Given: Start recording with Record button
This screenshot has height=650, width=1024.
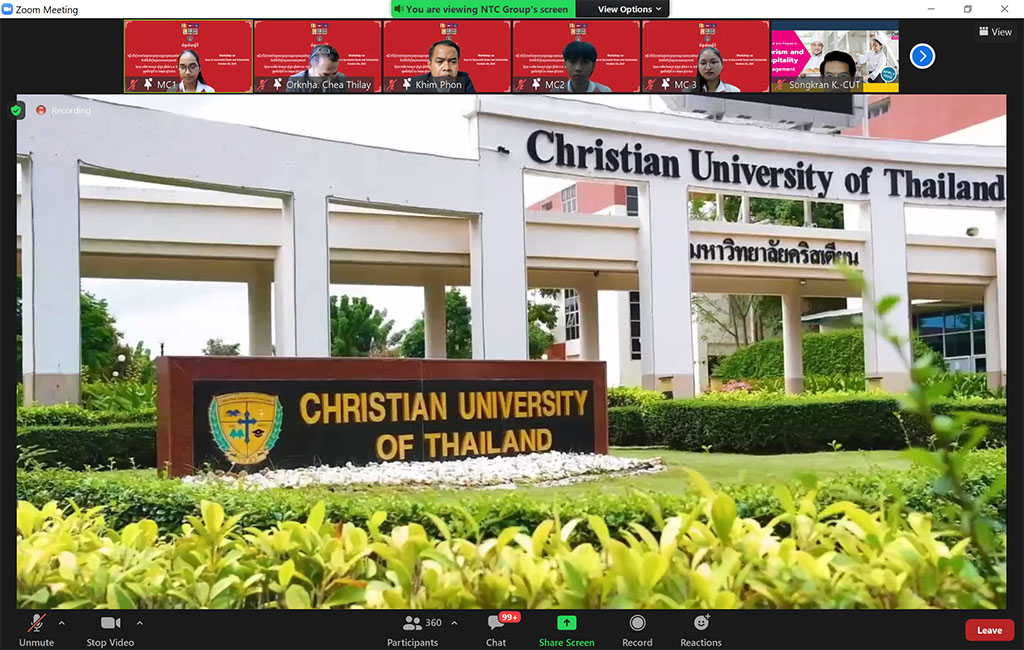Looking at the screenshot, I should tap(637, 631).
